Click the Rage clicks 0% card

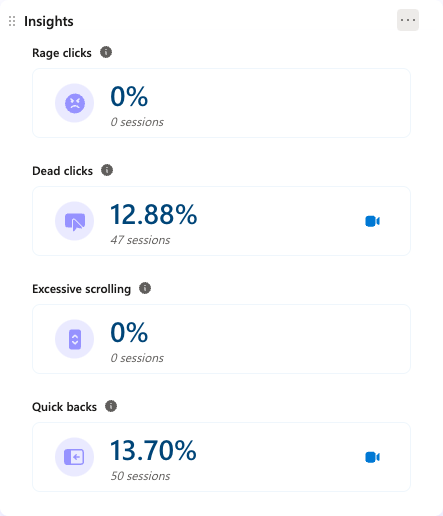point(221,103)
